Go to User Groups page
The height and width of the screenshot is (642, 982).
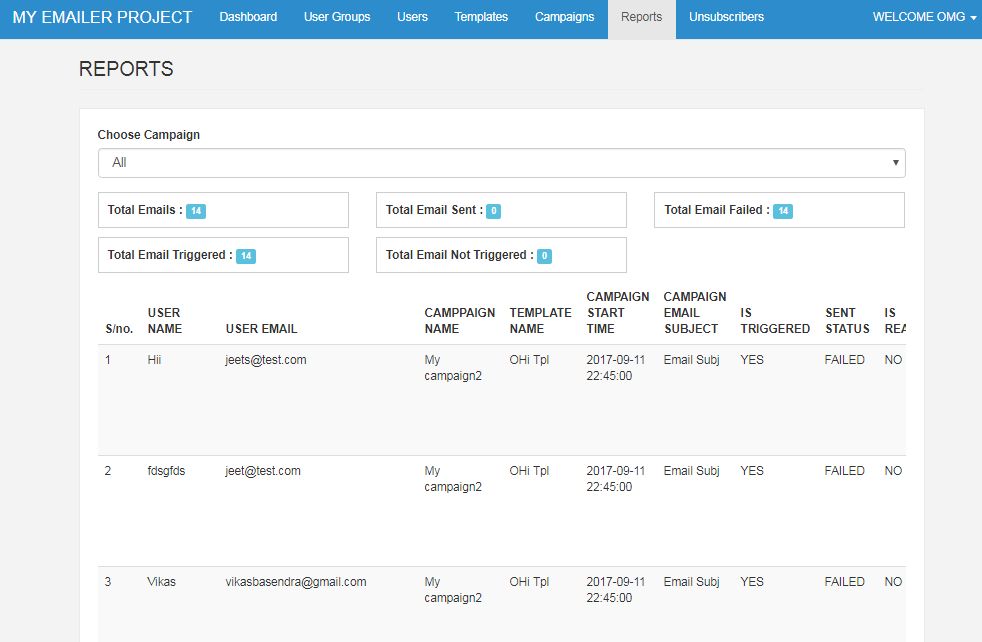(337, 17)
